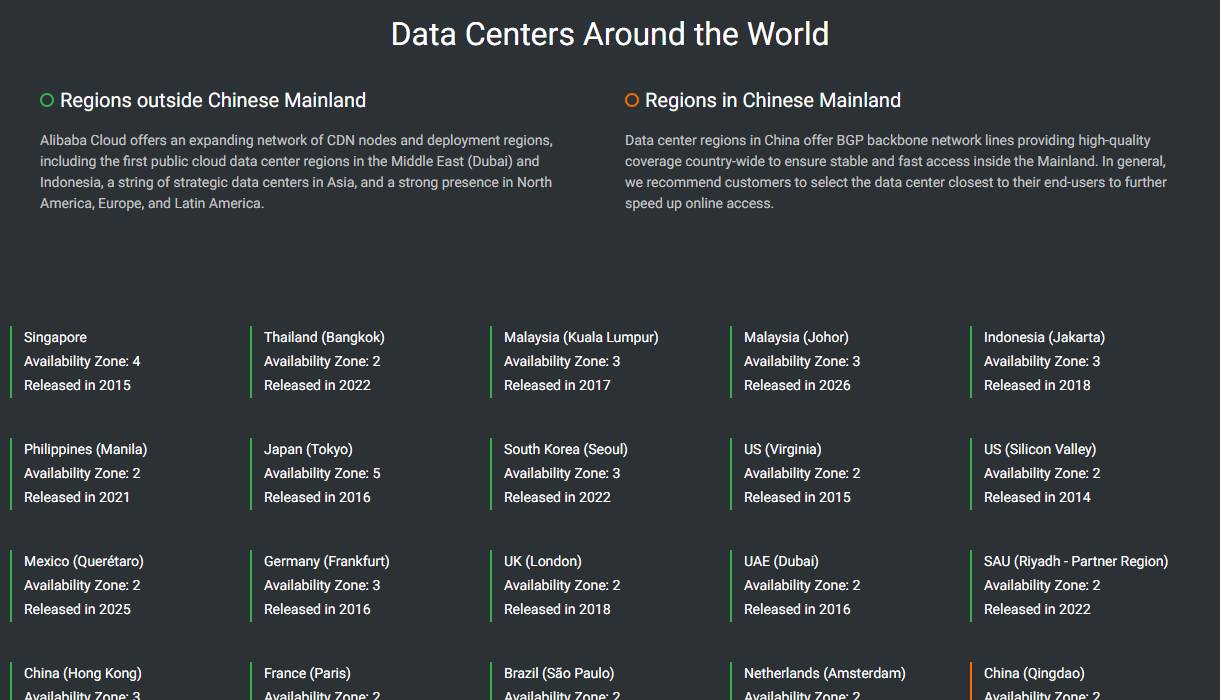Click "Released in 2021" under Philippines (Manila)
The width and height of the screenshot is (1220, 700).
tap(77, 497)
